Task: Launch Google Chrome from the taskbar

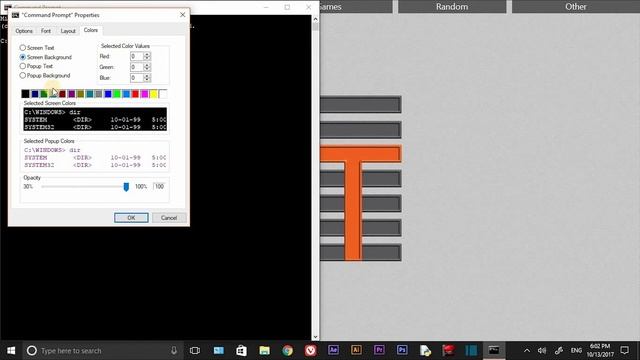Action: click(x=287, y=351)
